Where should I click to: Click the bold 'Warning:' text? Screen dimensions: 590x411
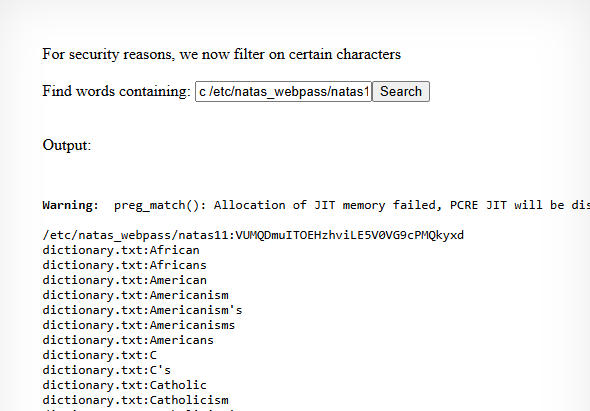(x=71, y=205)
